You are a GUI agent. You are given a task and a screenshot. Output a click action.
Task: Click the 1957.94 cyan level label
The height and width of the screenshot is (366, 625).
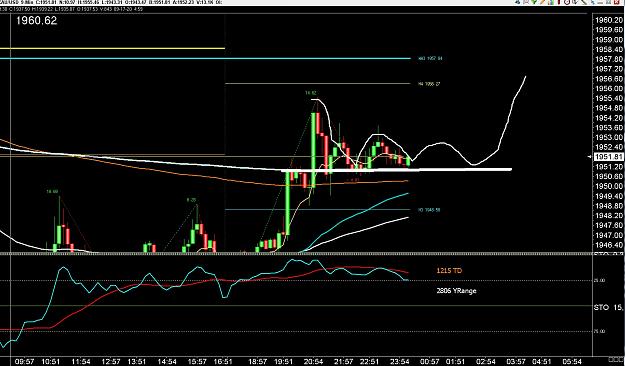coord(430,58)
